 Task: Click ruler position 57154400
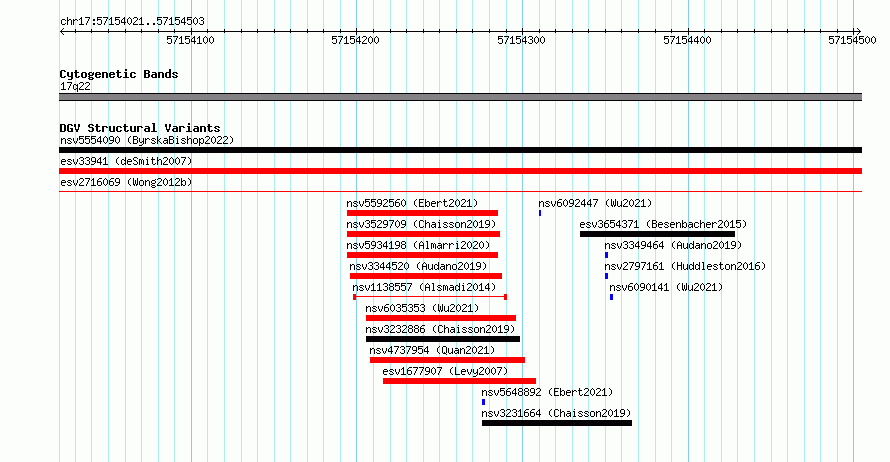687,40
